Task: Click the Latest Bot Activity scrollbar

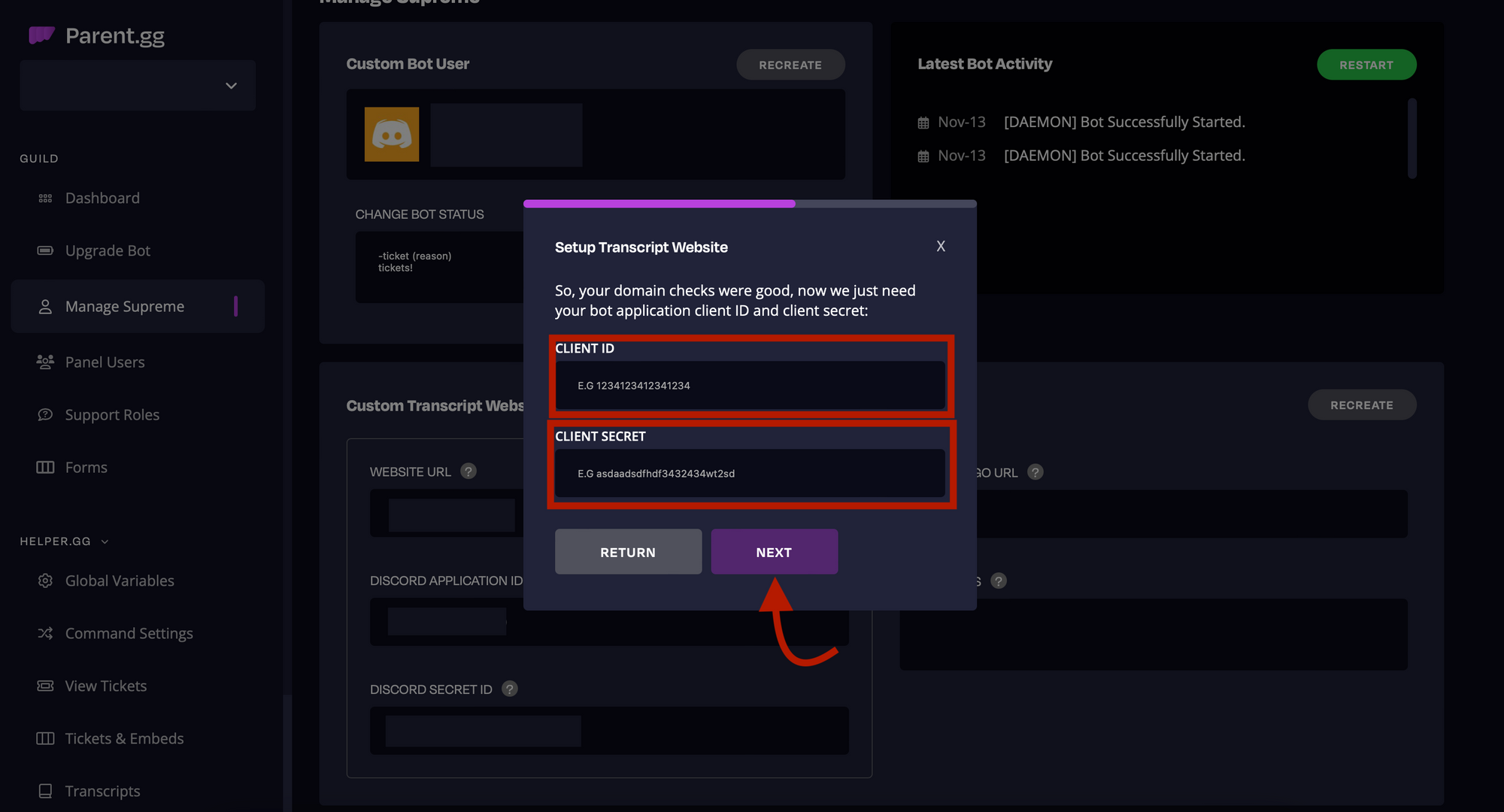Action: tap(1412, 138)
